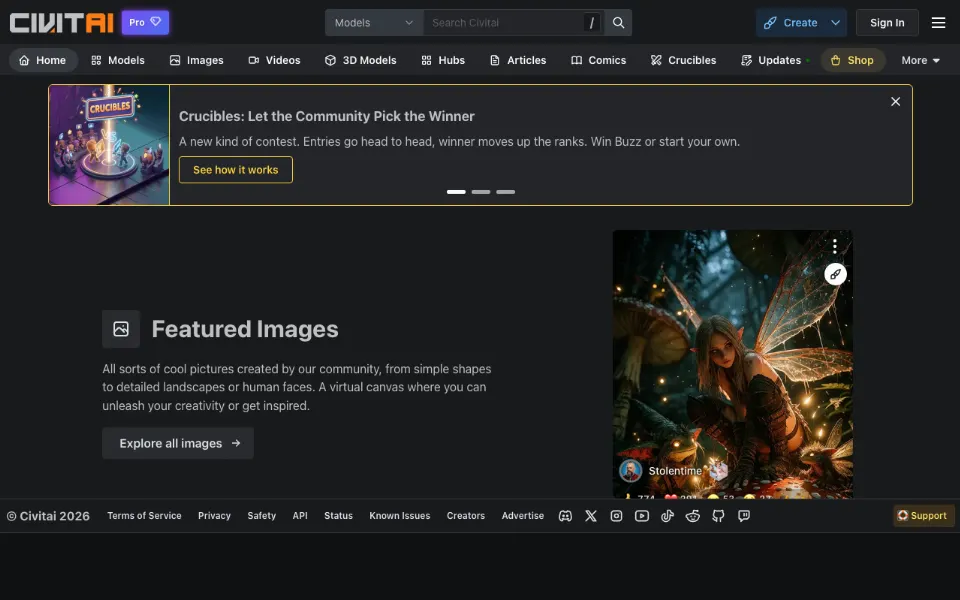Select the third banner carousel indicator

[x=505, y=192]
